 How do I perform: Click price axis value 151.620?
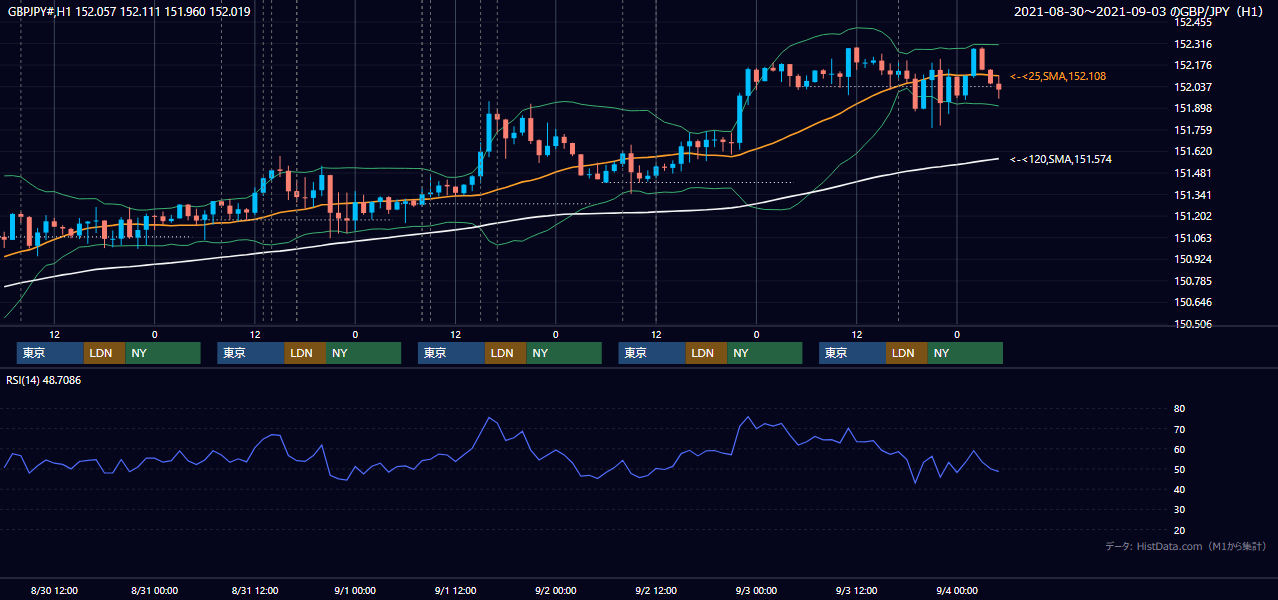click(1192, 152)
